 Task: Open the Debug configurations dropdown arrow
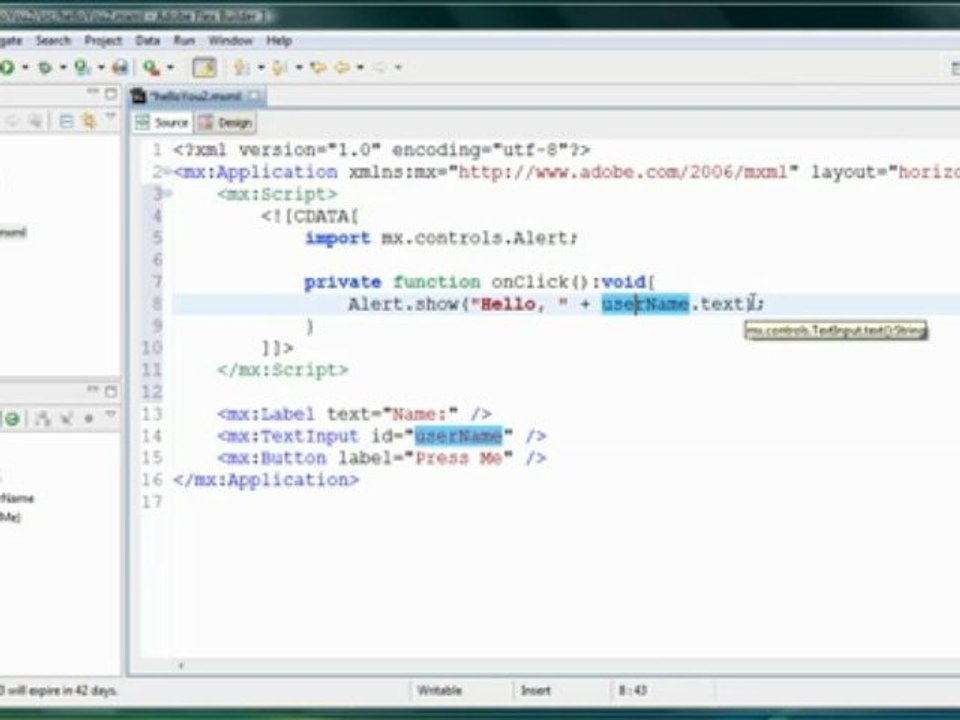point(62,67)
